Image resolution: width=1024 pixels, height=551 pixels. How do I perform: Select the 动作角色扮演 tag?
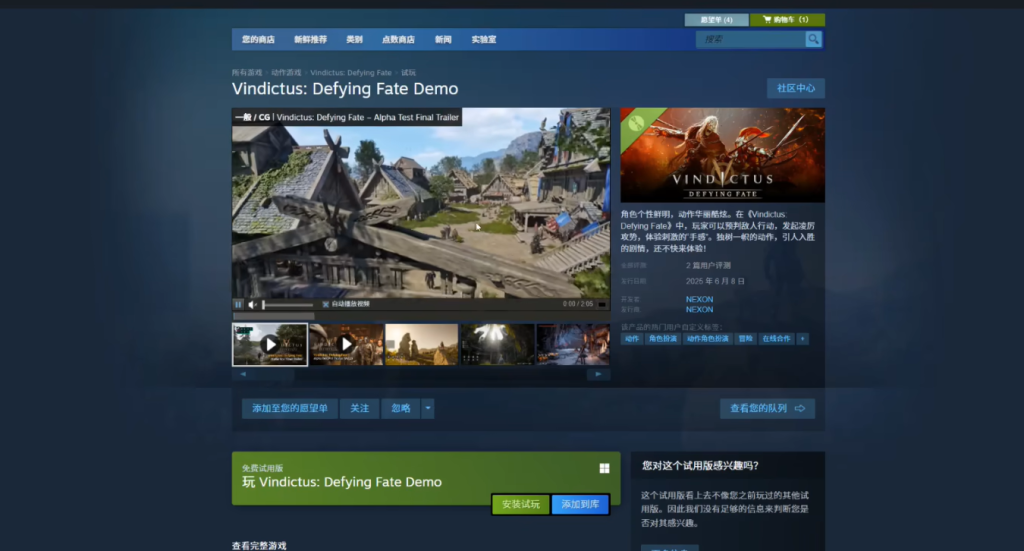point(707,339)
